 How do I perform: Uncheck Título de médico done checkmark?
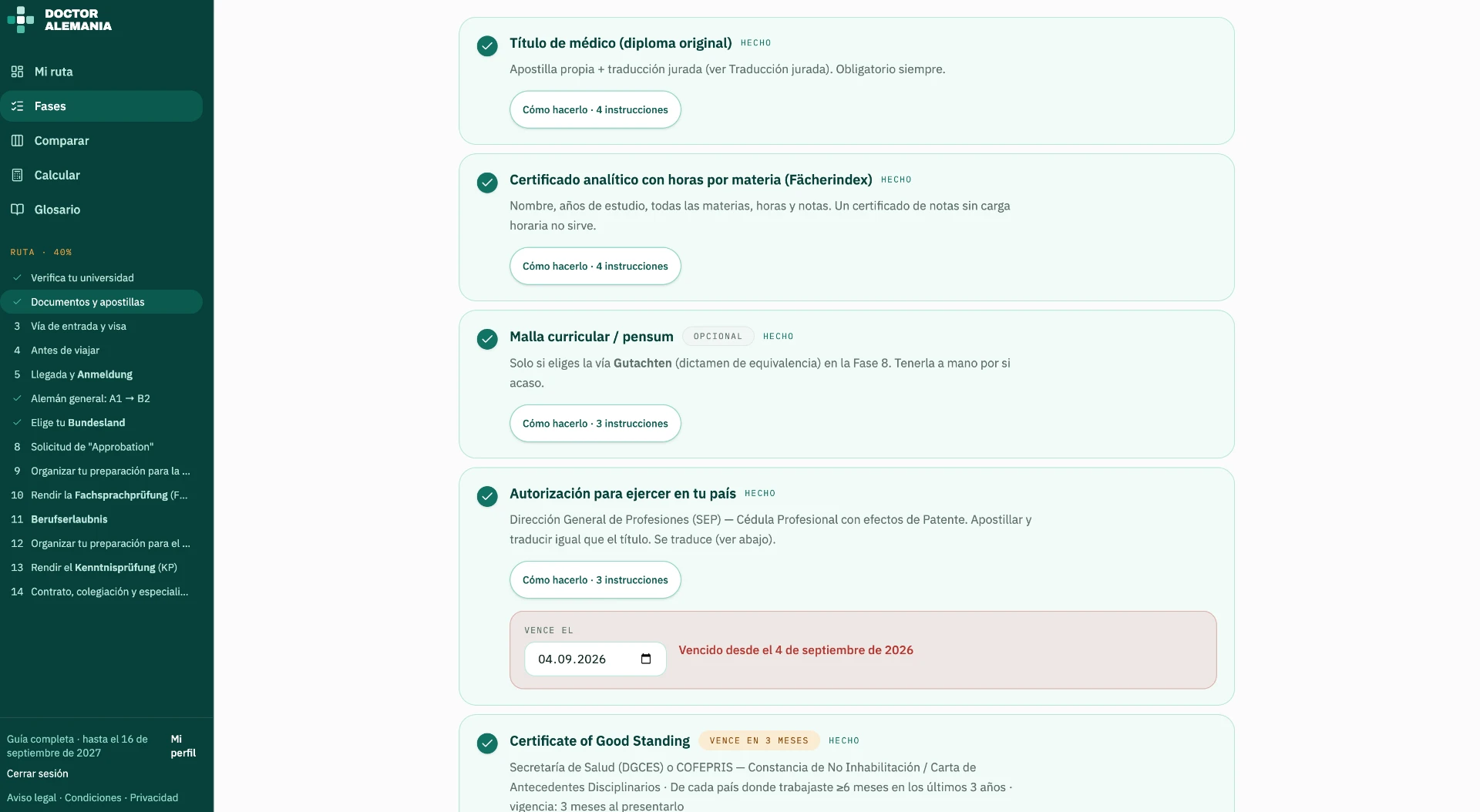pyautogui.click(x=487, y=46)
